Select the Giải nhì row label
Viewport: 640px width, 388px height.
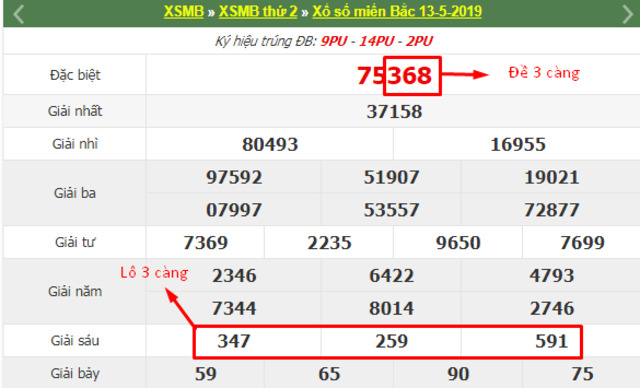(x=75, y=144)
